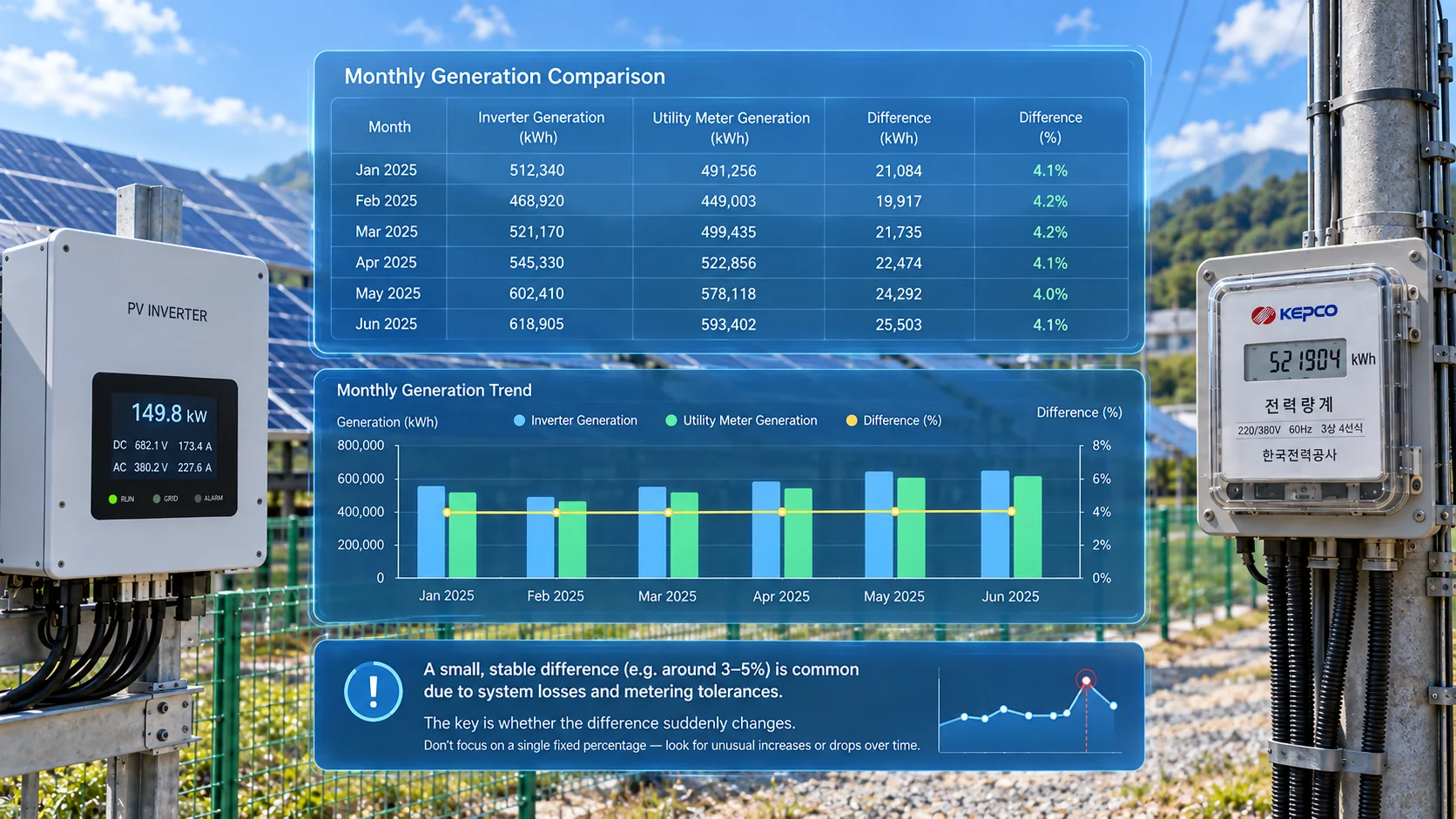Select the May 2025 table row label
Screen dimensions: 1456x819
(x=388, y=293)
